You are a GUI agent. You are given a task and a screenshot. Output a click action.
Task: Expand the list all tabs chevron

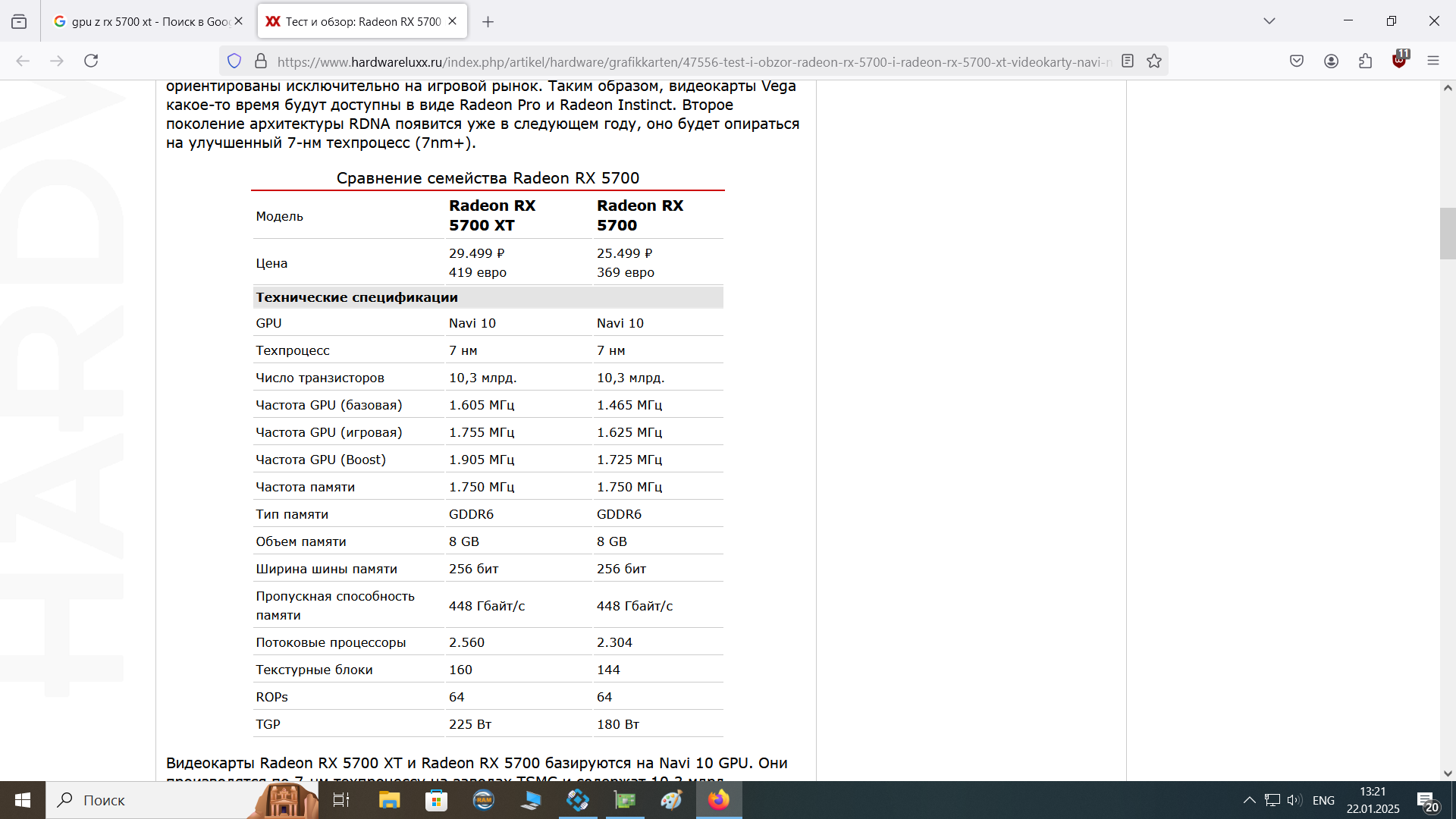click(1269, 21)
